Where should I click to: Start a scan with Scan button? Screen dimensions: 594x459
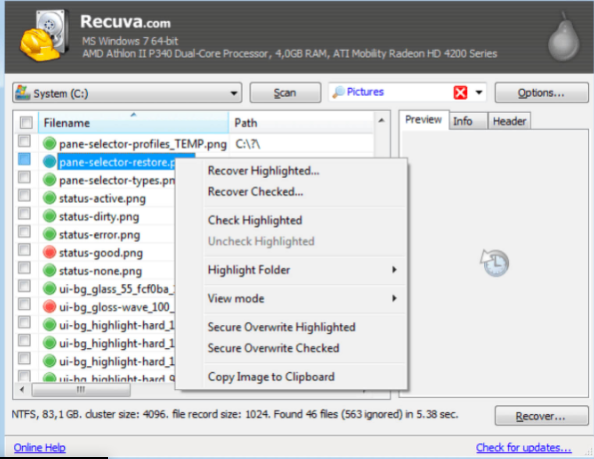(285, 93)
